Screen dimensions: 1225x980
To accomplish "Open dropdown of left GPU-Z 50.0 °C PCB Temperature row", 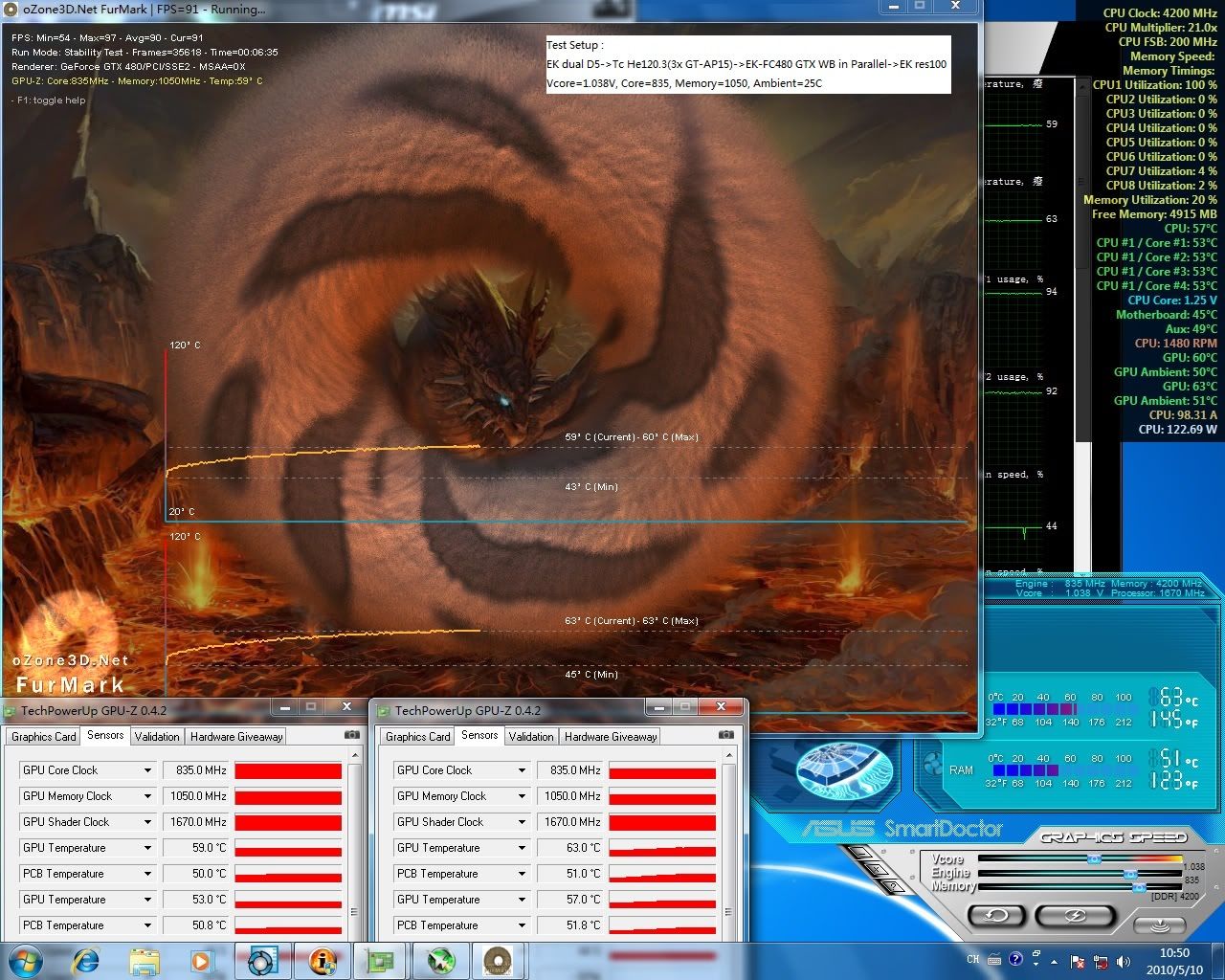I will click(147, 874).
